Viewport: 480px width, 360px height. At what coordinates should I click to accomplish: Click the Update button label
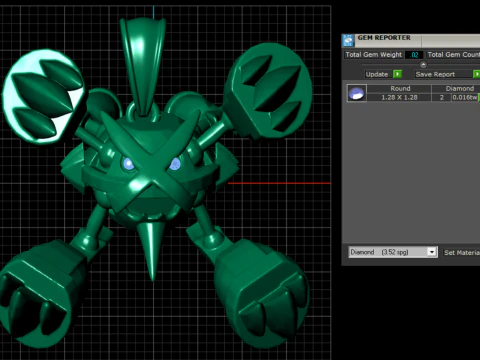point(377,74)
